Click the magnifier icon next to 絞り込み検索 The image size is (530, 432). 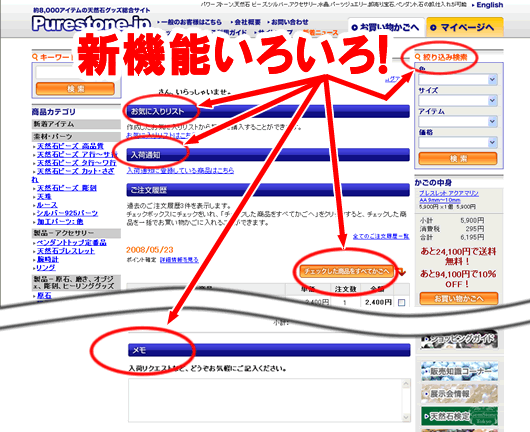pos(417,57)
